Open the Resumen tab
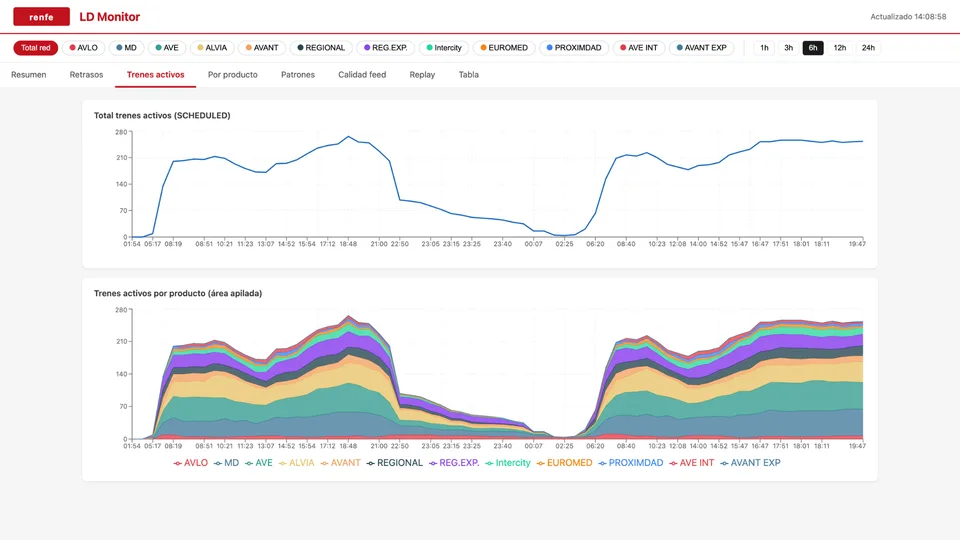This screenshot has height=540, width=960. [29, 75]
